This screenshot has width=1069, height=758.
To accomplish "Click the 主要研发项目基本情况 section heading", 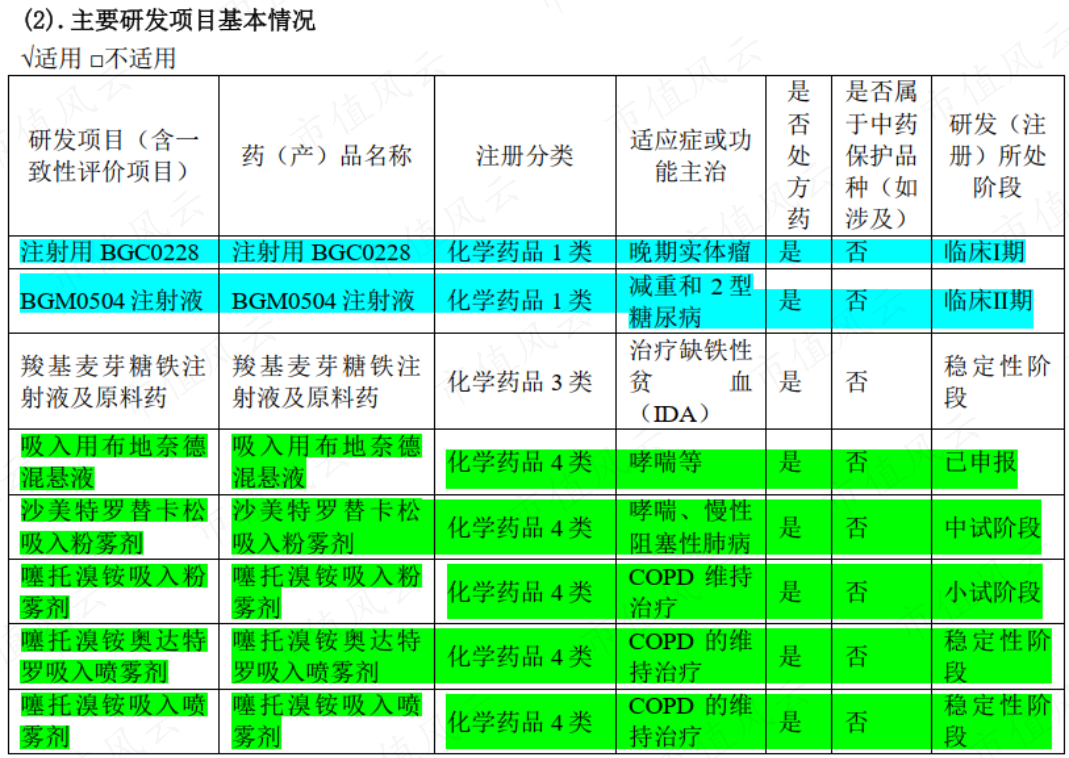I will (192, 20).
